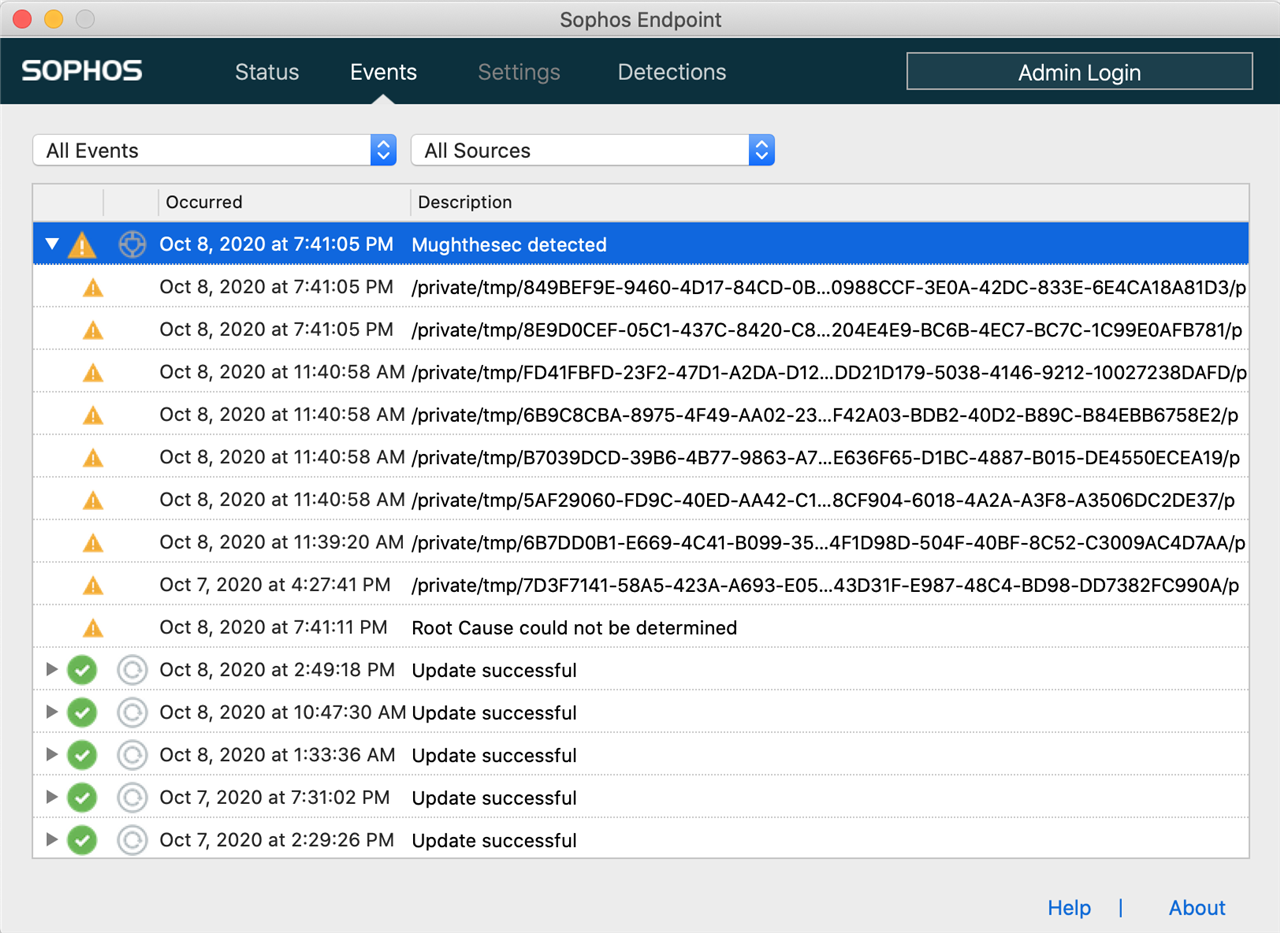Click the Sophos logo in header

(82, 71)
